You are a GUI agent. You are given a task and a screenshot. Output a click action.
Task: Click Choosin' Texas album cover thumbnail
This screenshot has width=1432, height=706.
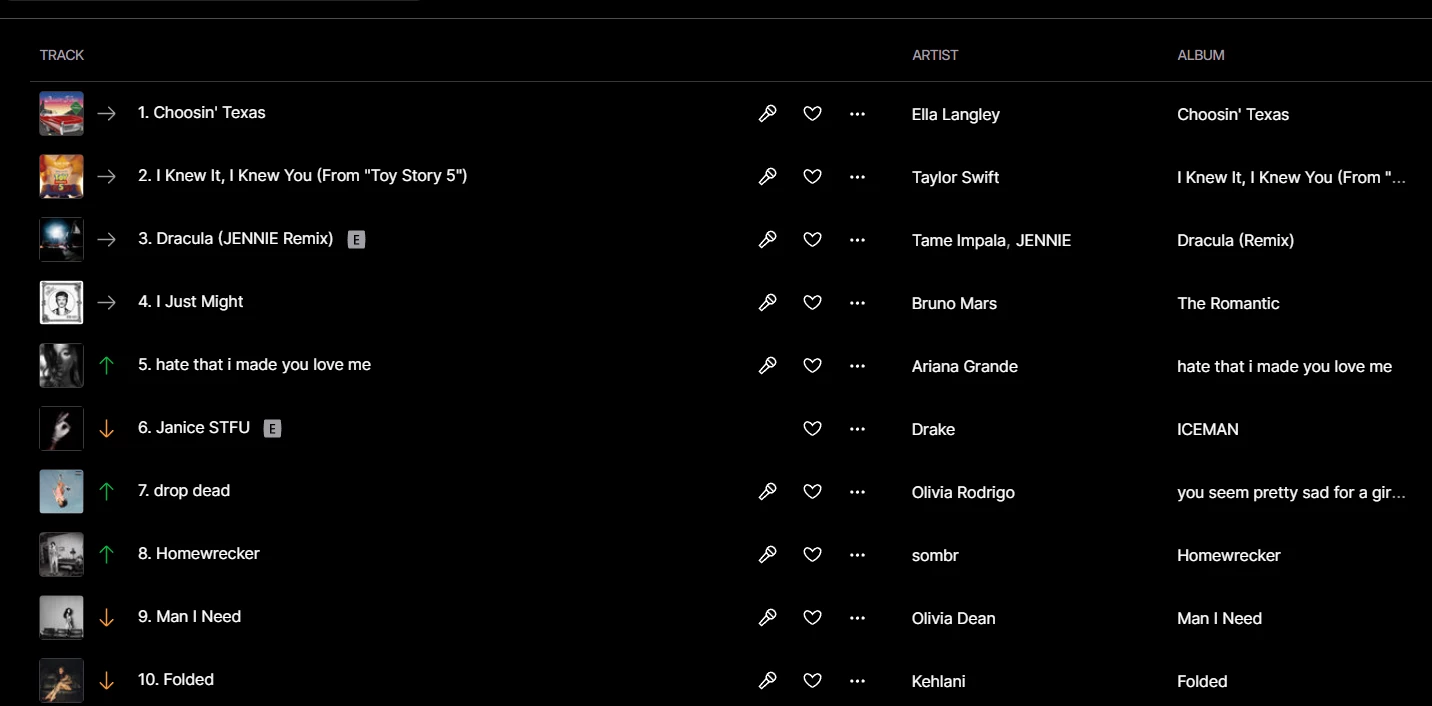(61, 114)
